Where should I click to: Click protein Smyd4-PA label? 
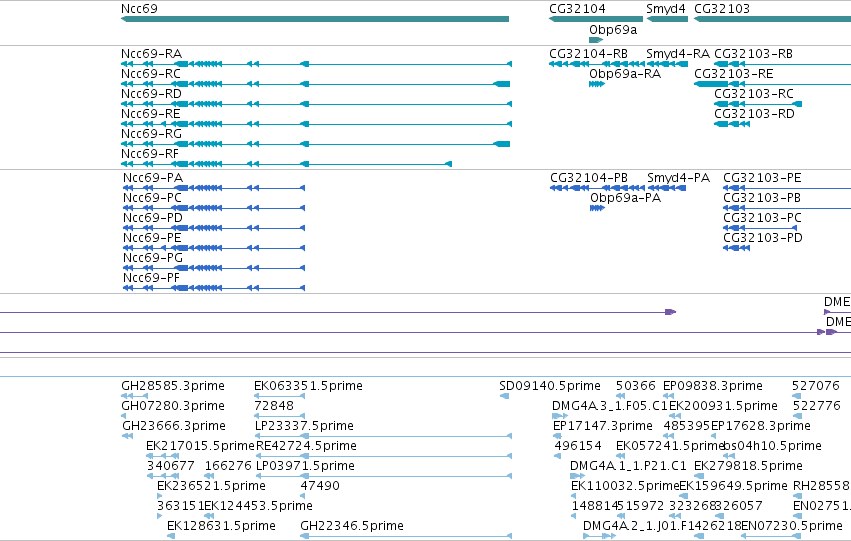678,178
